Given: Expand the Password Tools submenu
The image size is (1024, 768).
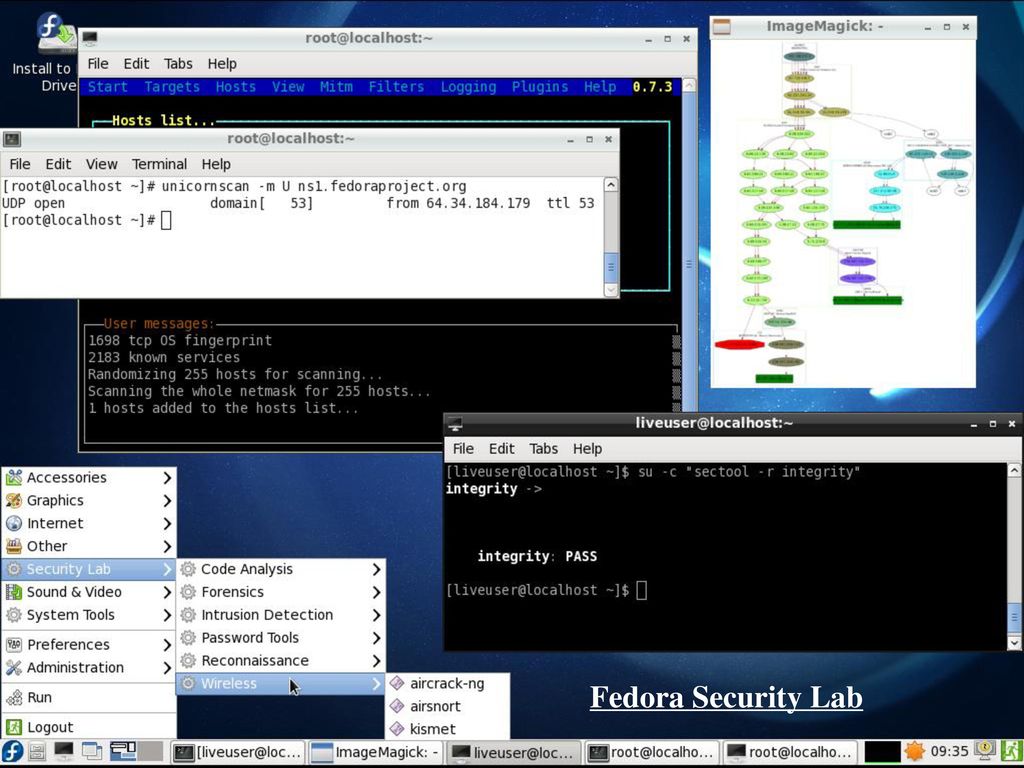Looking at the screenshot, I should click(x=281, y=638).
